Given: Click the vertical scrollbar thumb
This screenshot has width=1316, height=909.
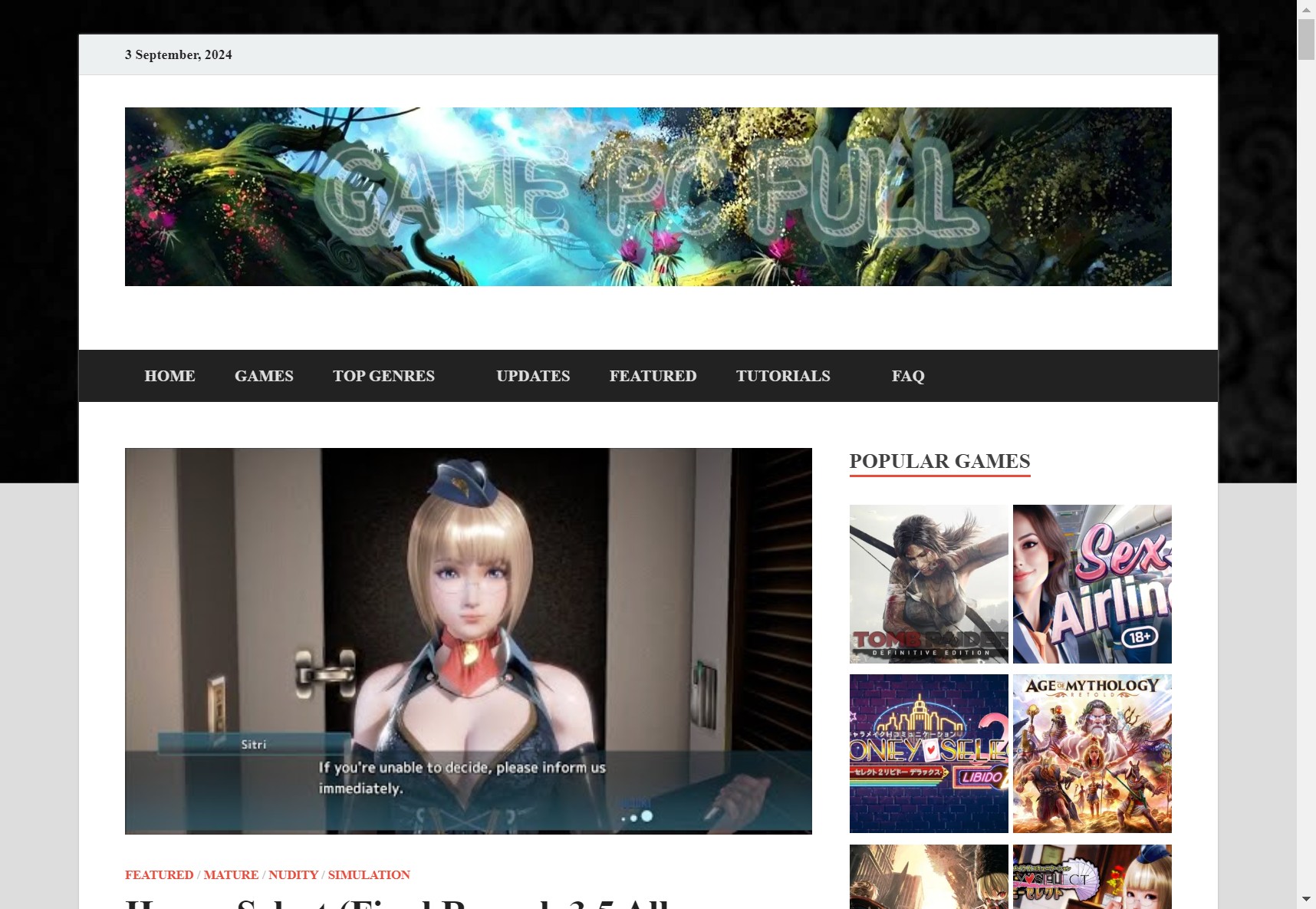Looking at the screenshot, I should click(1306, 40).
